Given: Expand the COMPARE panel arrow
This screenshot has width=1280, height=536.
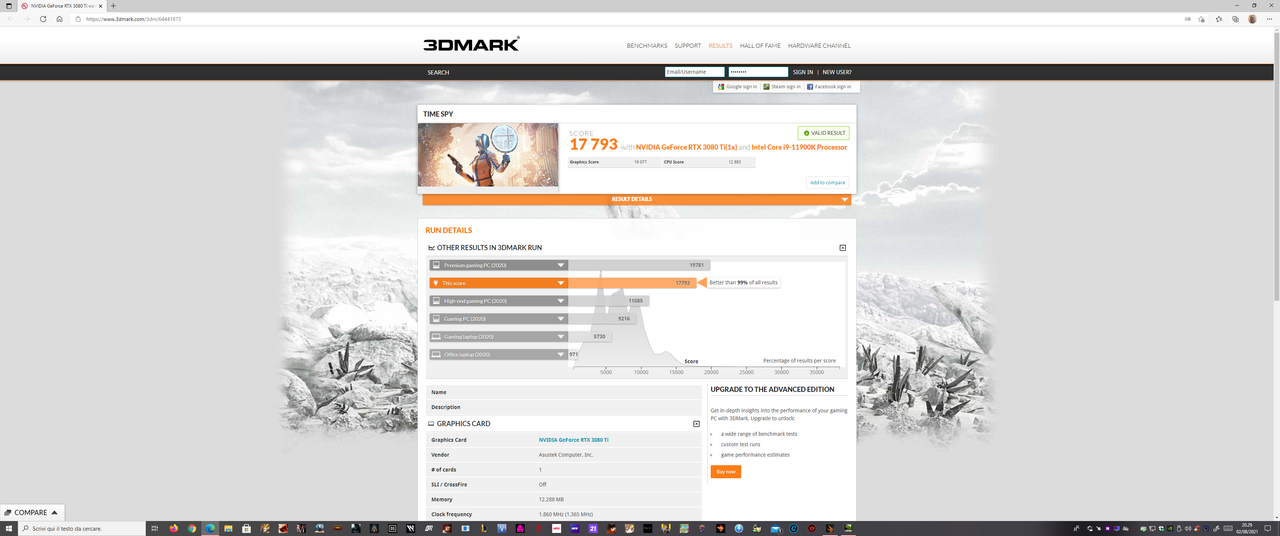Looking at the screenshot, I should [x=55, y=512].
